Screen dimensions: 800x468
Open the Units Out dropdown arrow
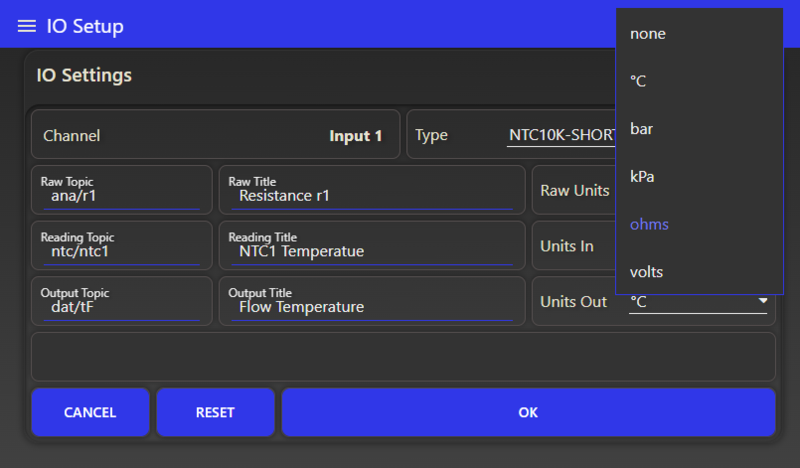(x=762, y=301)
